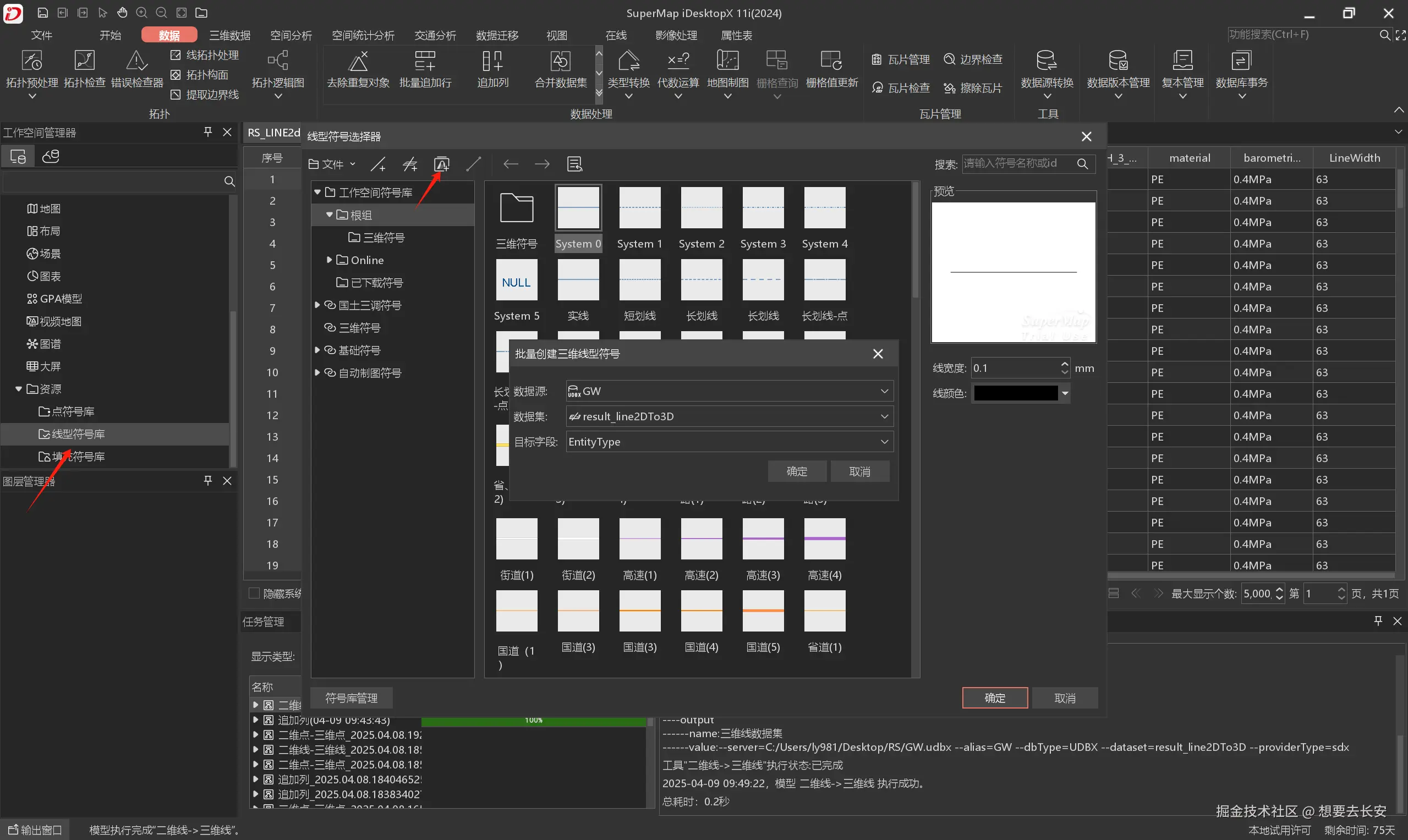Click the 瓦片管理 button
The image size is (1408, 840).
901,59
